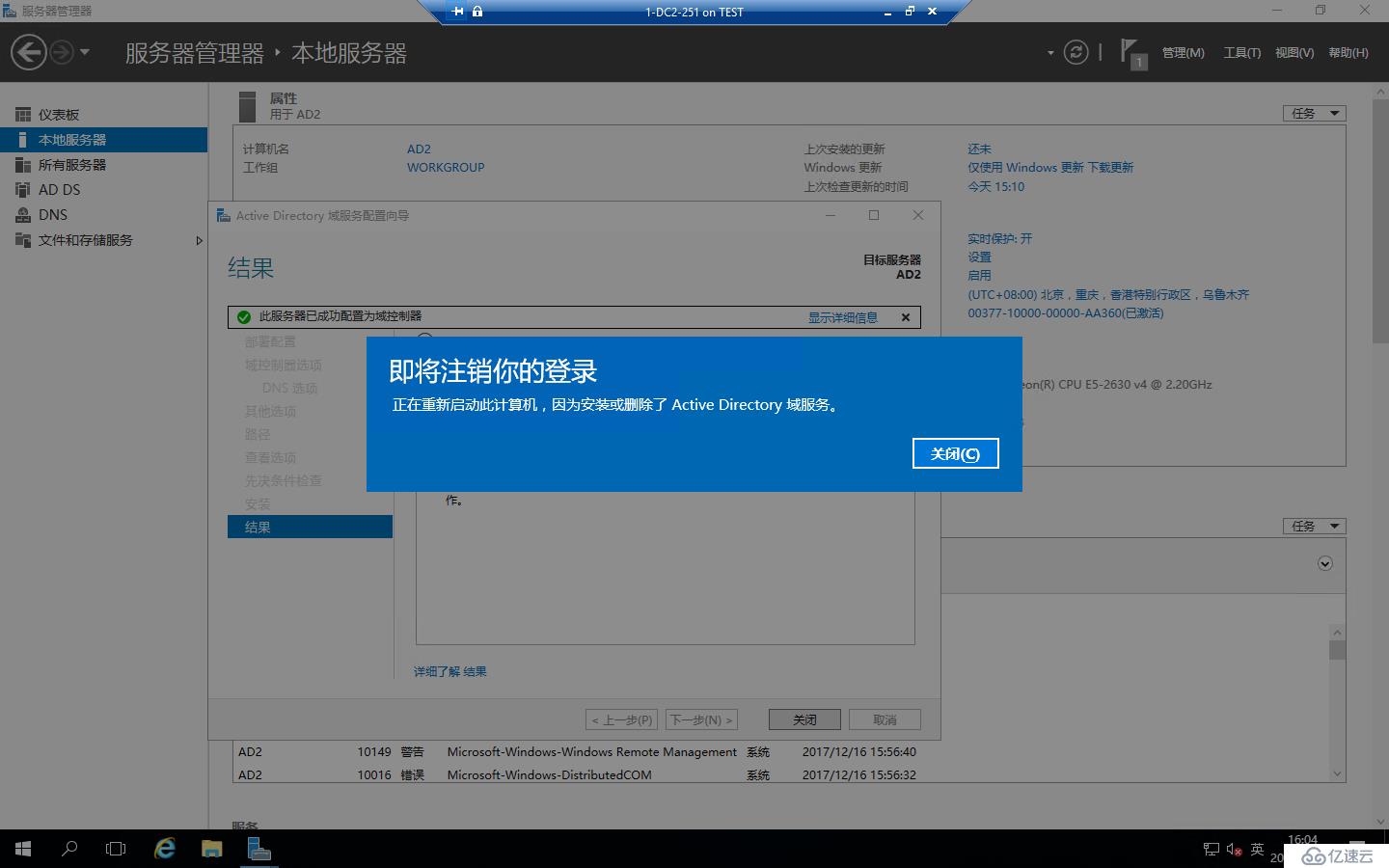
Task: Click the 所有服务器 sidebar icon
Action: tap(23, 165)
